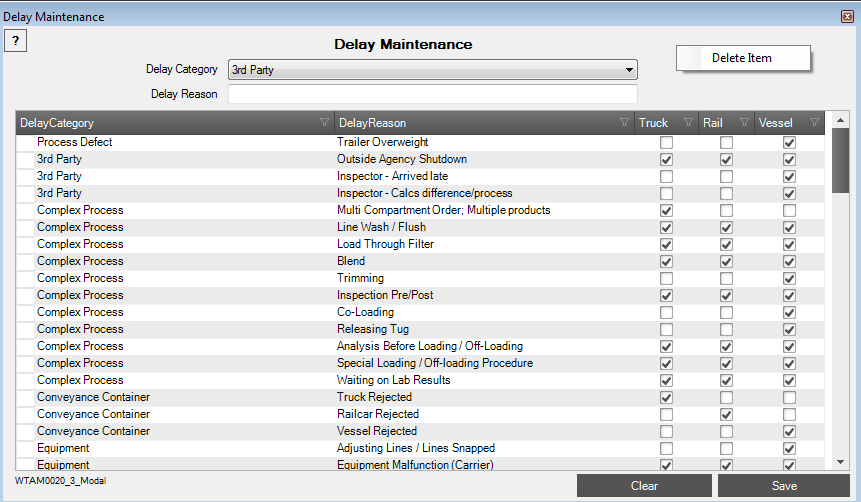
Task: Expand the Delay Category dropdown
Action: (x=629, y=70)
